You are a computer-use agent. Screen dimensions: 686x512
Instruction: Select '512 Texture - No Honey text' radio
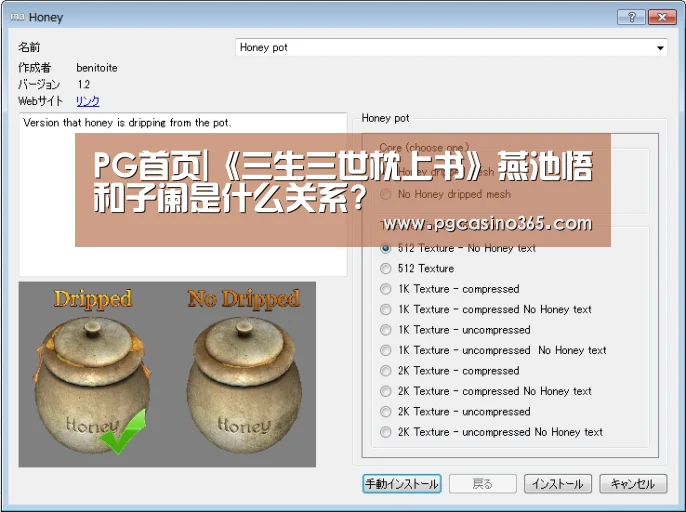pyautogui.click(x=385, y=248)
